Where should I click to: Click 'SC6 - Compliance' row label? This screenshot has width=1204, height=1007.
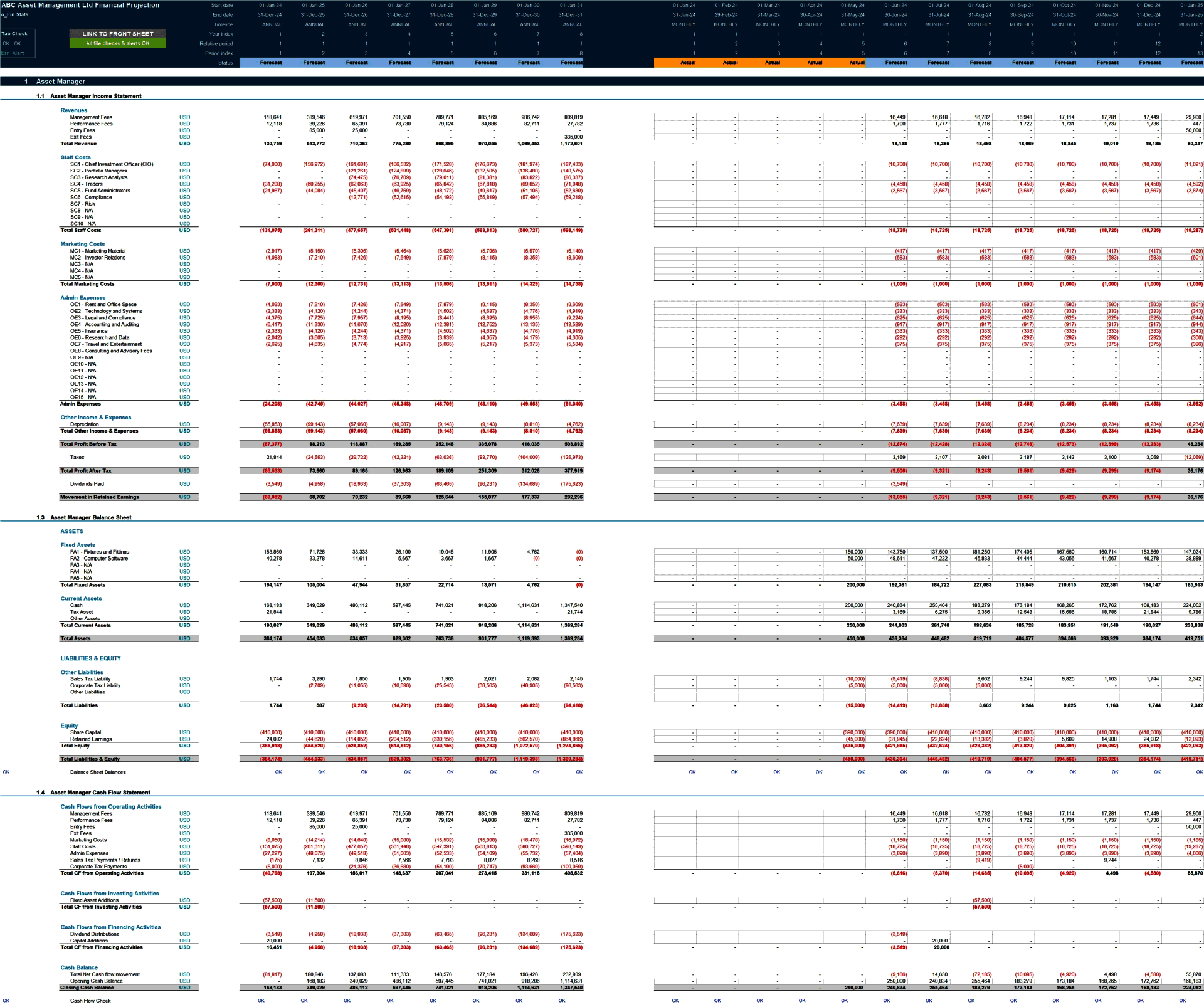(x=91, y=198)
